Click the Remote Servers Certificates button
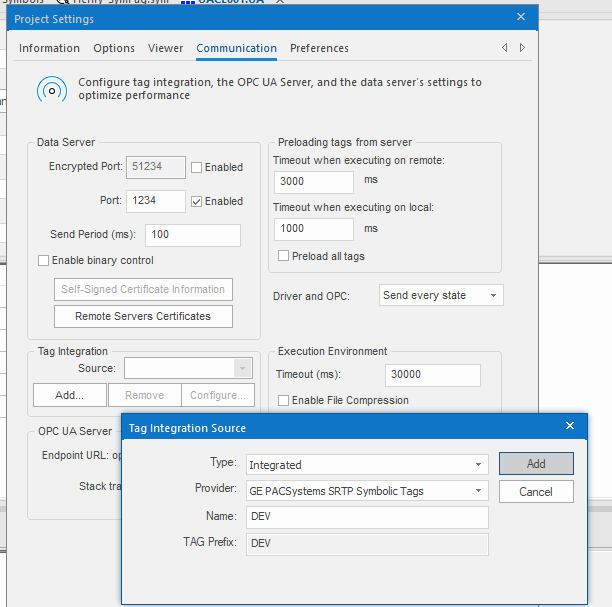612x607 pixels. coord(143,316)
